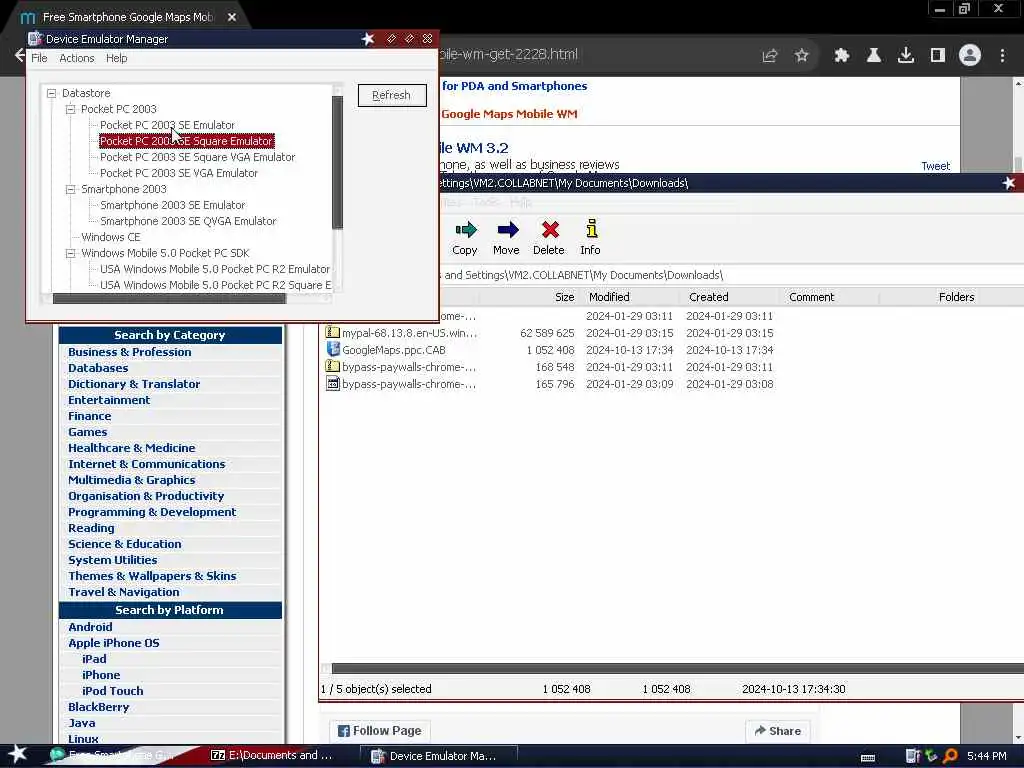Collapse the Pocket PC 2003 node
Screen dimensions: 1024x768
tap(71, 109)
